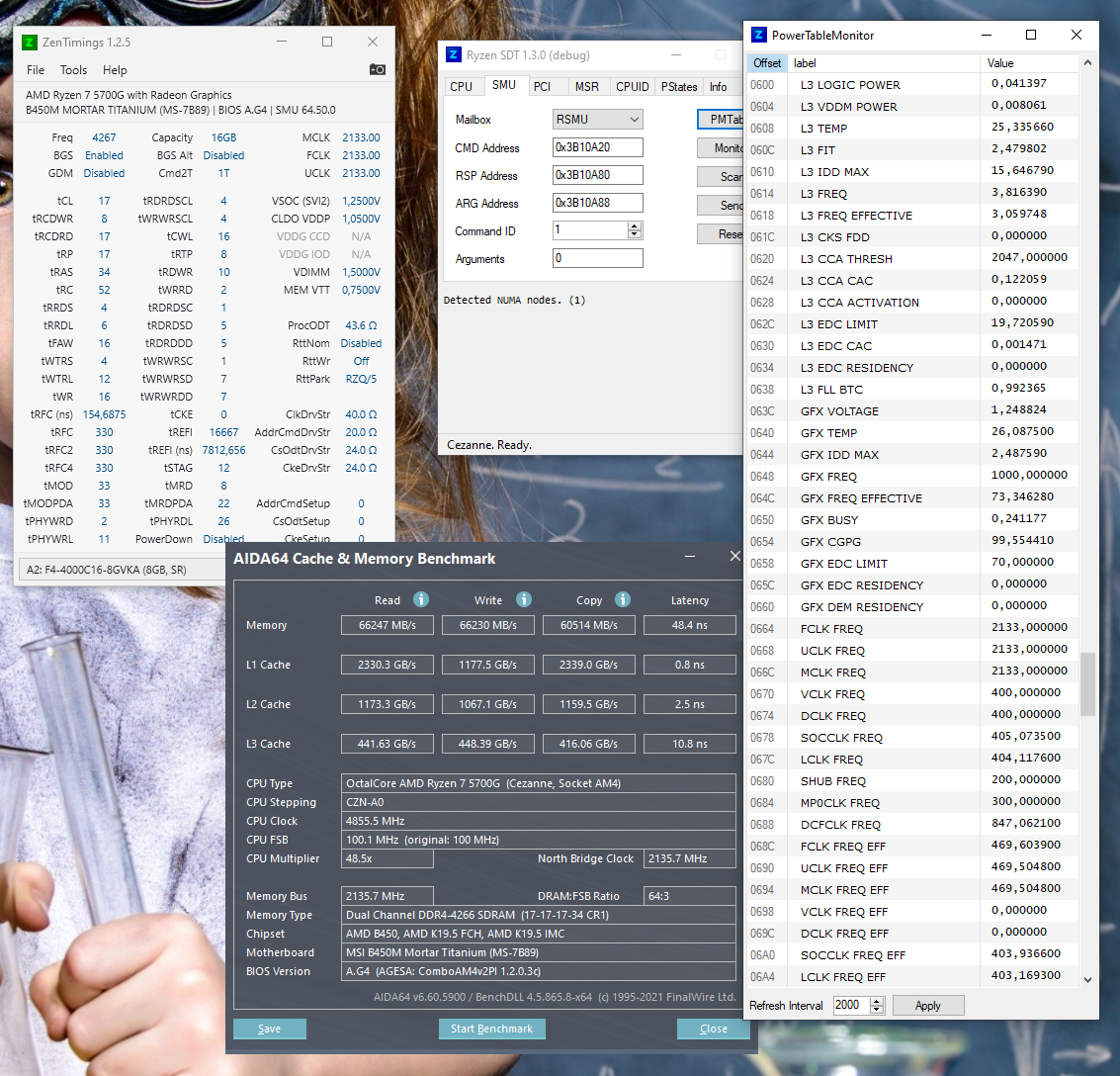Viewport: 1120px width, 1076px height.
Task: Click the RSP Address input field
Action: 598,175
